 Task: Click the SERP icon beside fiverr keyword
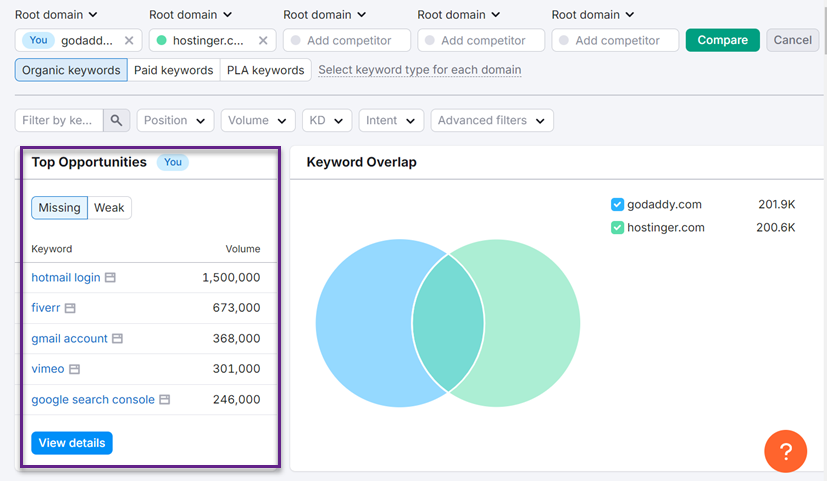[70, 308]
